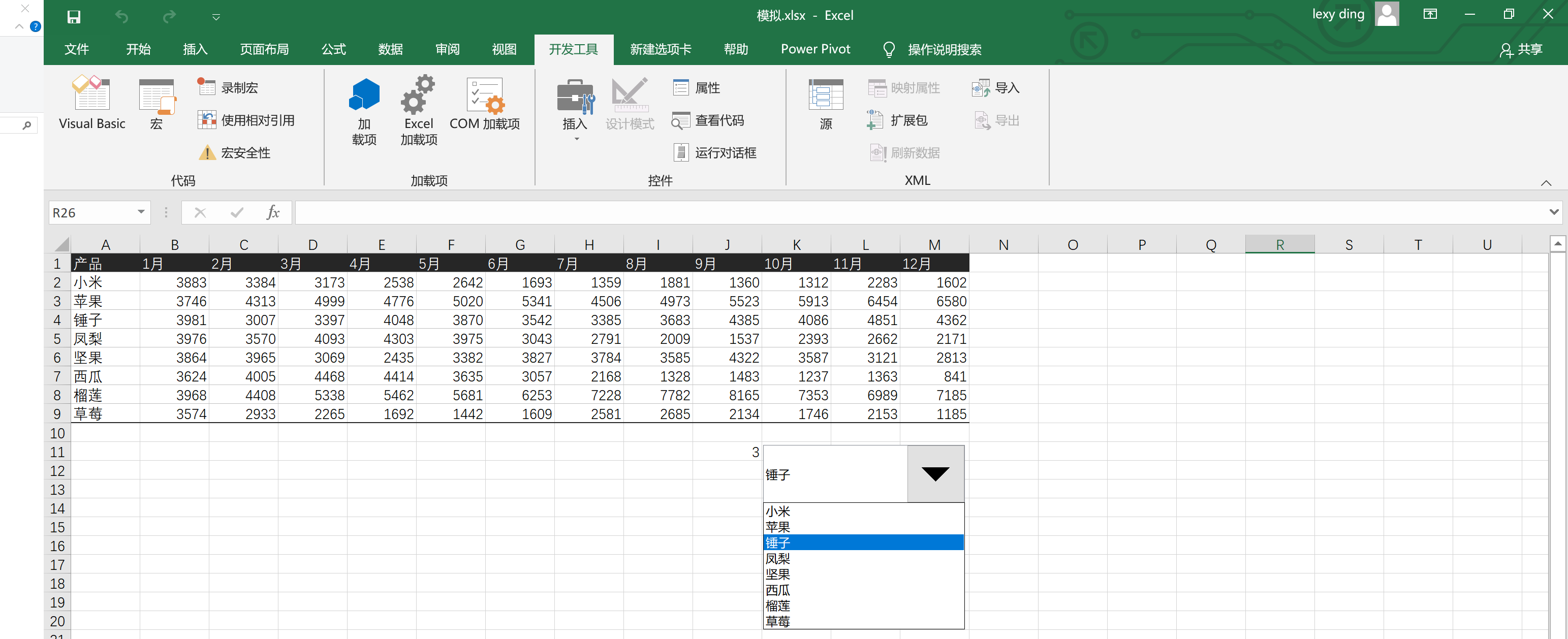This screenshot has width=1568, height=639.
Task: Click the vertical scrollbar up arrow
Action: pos(1557,244)
